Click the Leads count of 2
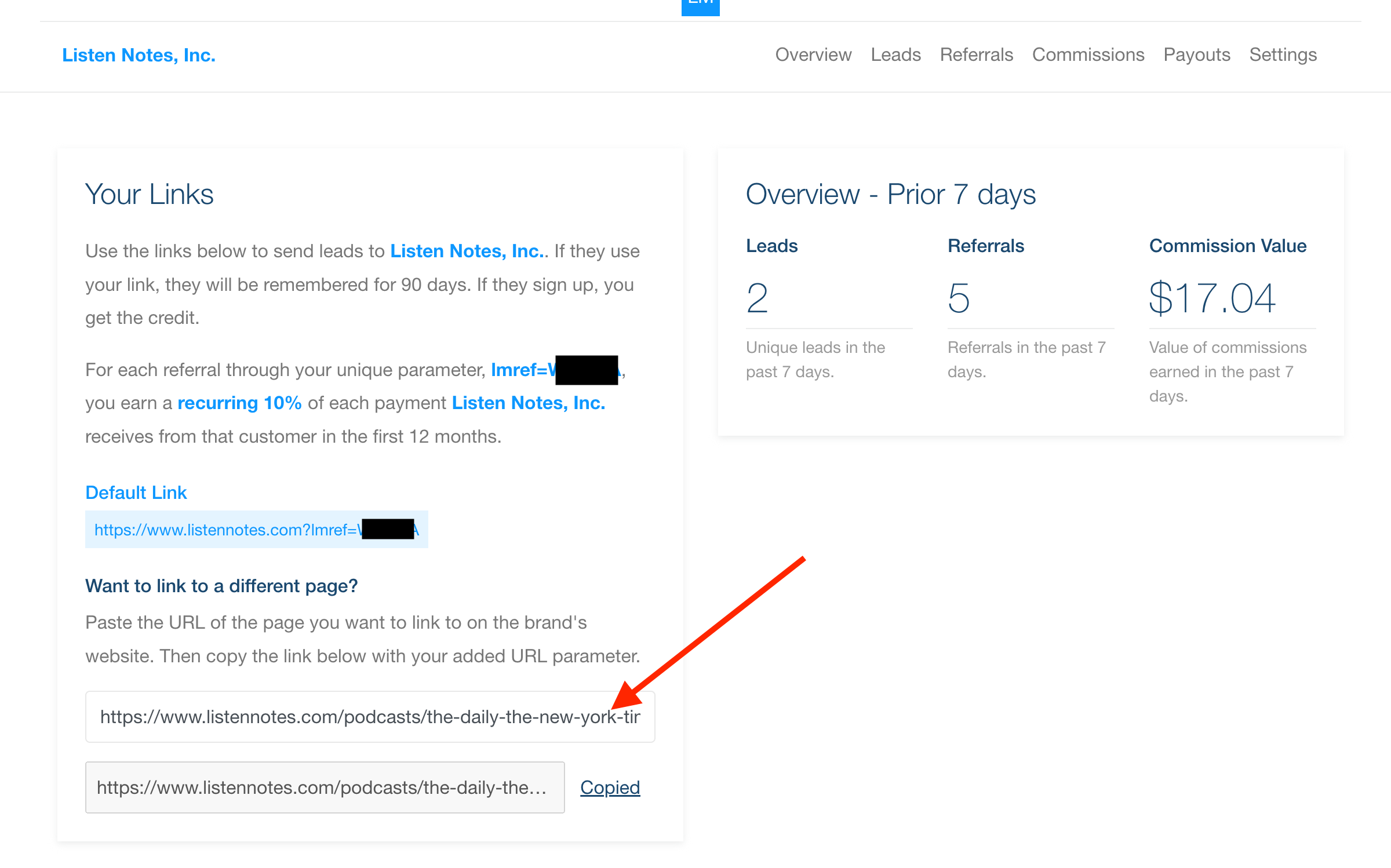1391x868 pixels. click(x=757, y=298)
